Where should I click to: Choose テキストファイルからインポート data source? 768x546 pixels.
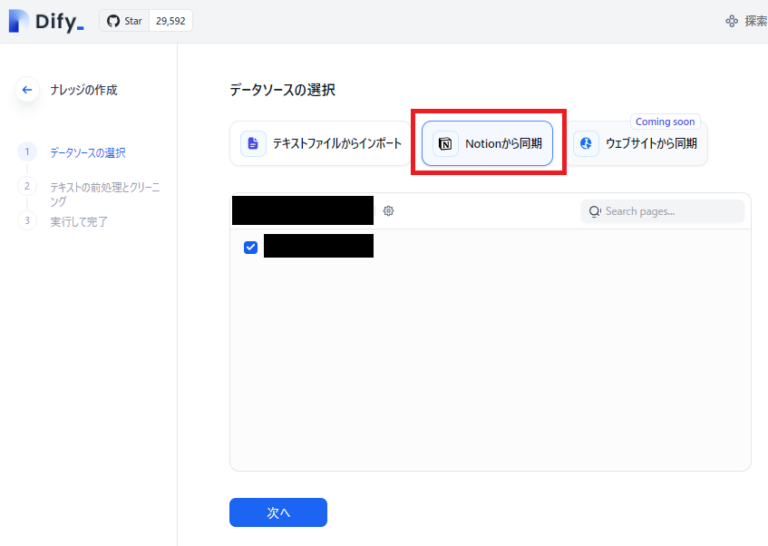click(x=322, y=144)
